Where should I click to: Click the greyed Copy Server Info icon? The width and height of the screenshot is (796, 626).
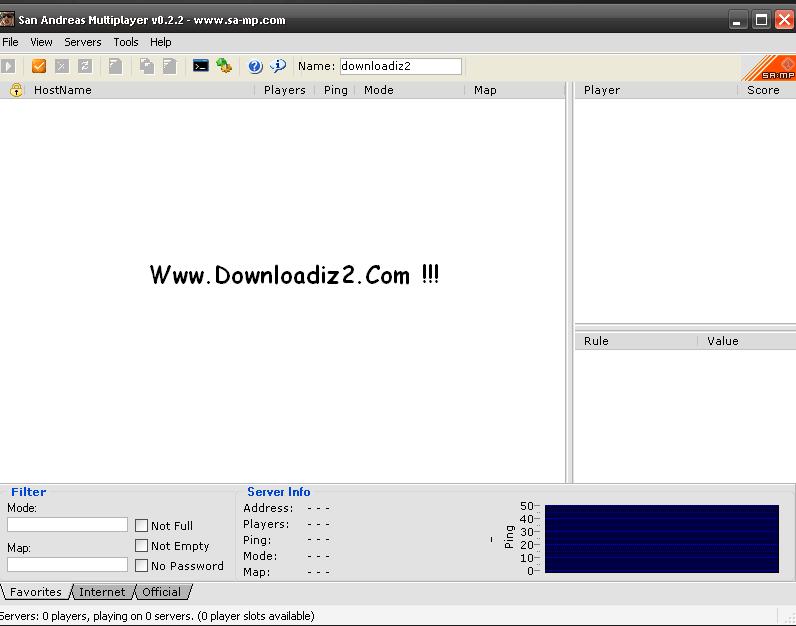(x=147, y=66)
